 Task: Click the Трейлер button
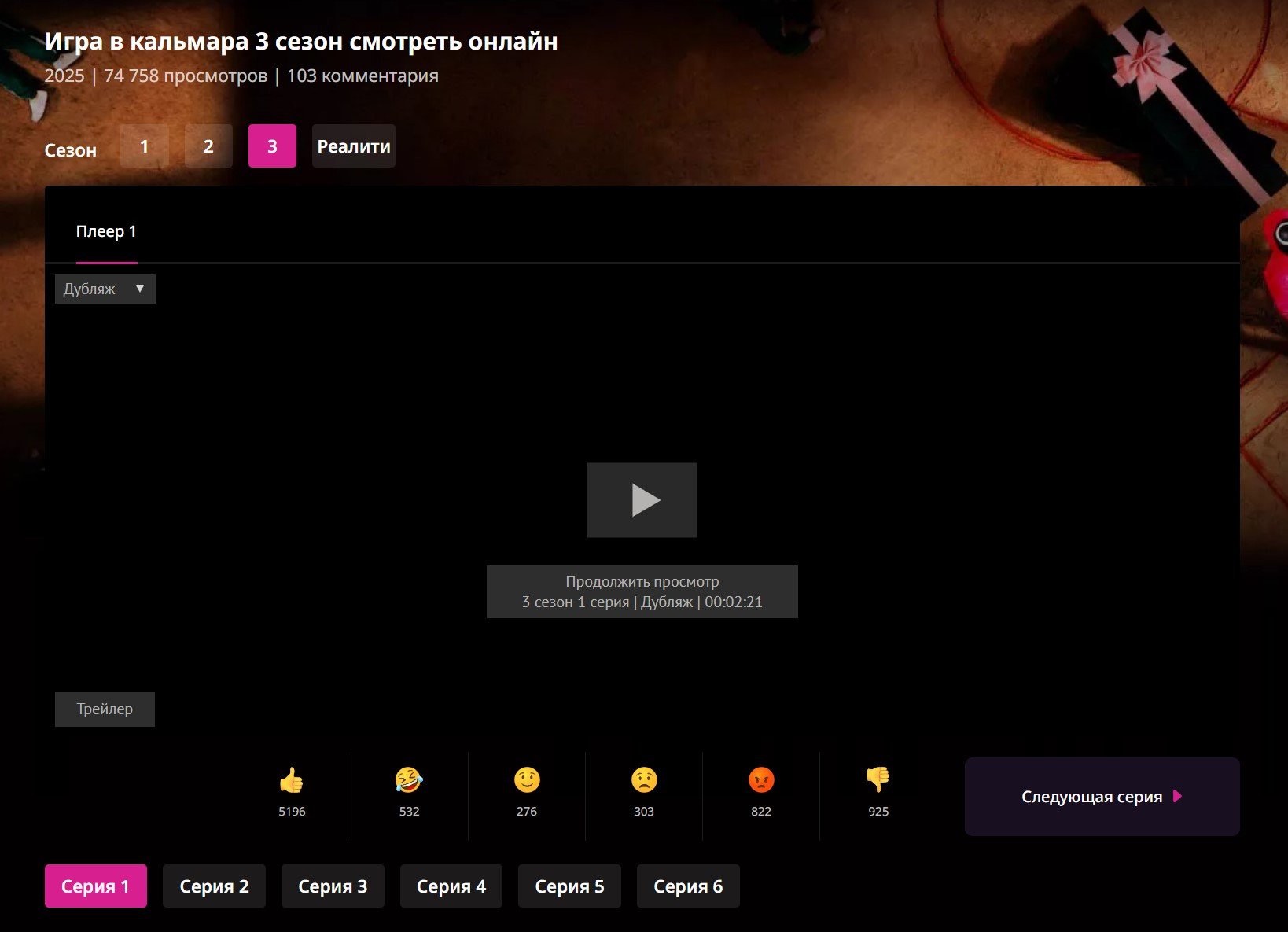pos(105,709)
